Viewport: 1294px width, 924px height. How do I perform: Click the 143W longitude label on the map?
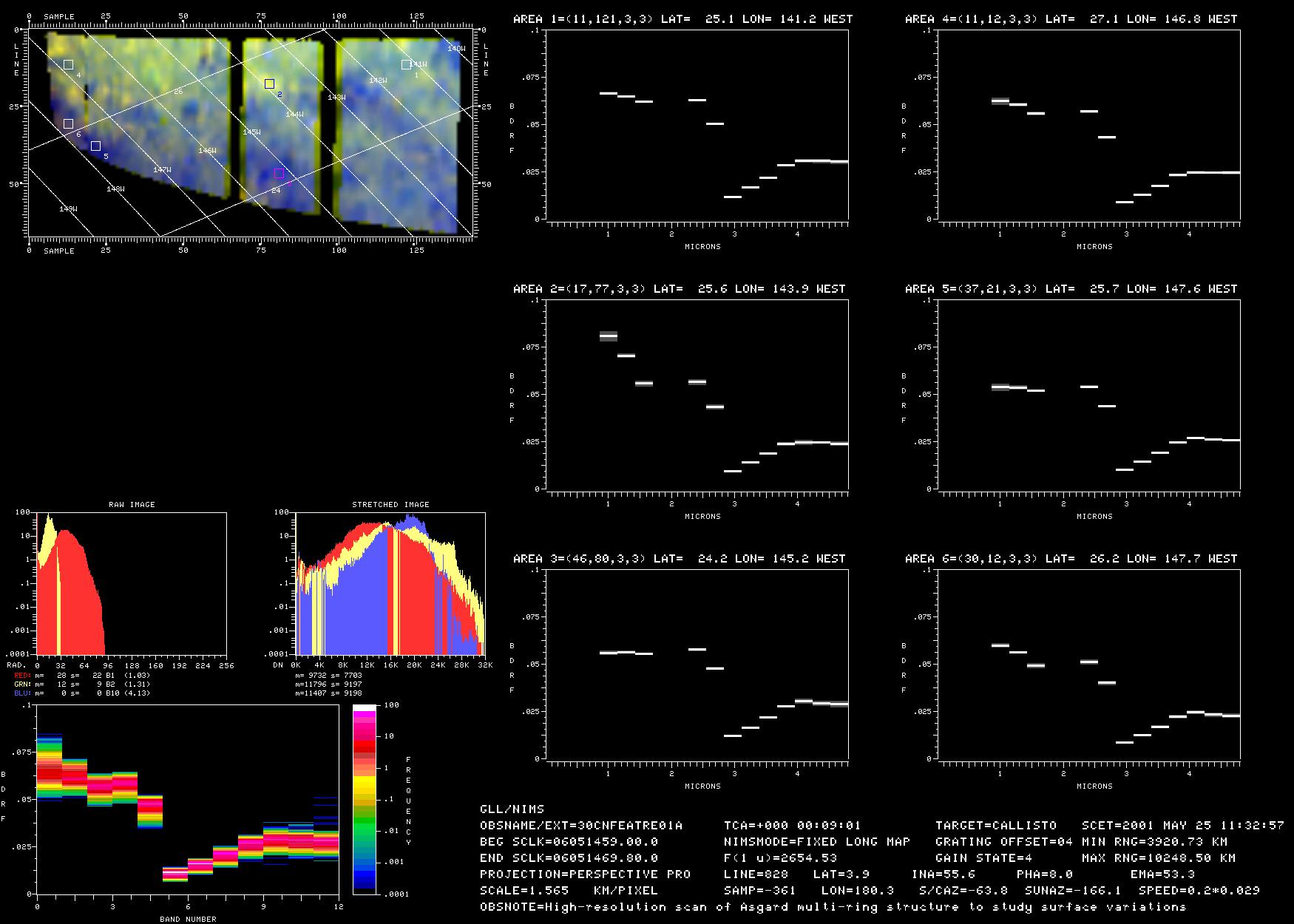coord(336,98)
